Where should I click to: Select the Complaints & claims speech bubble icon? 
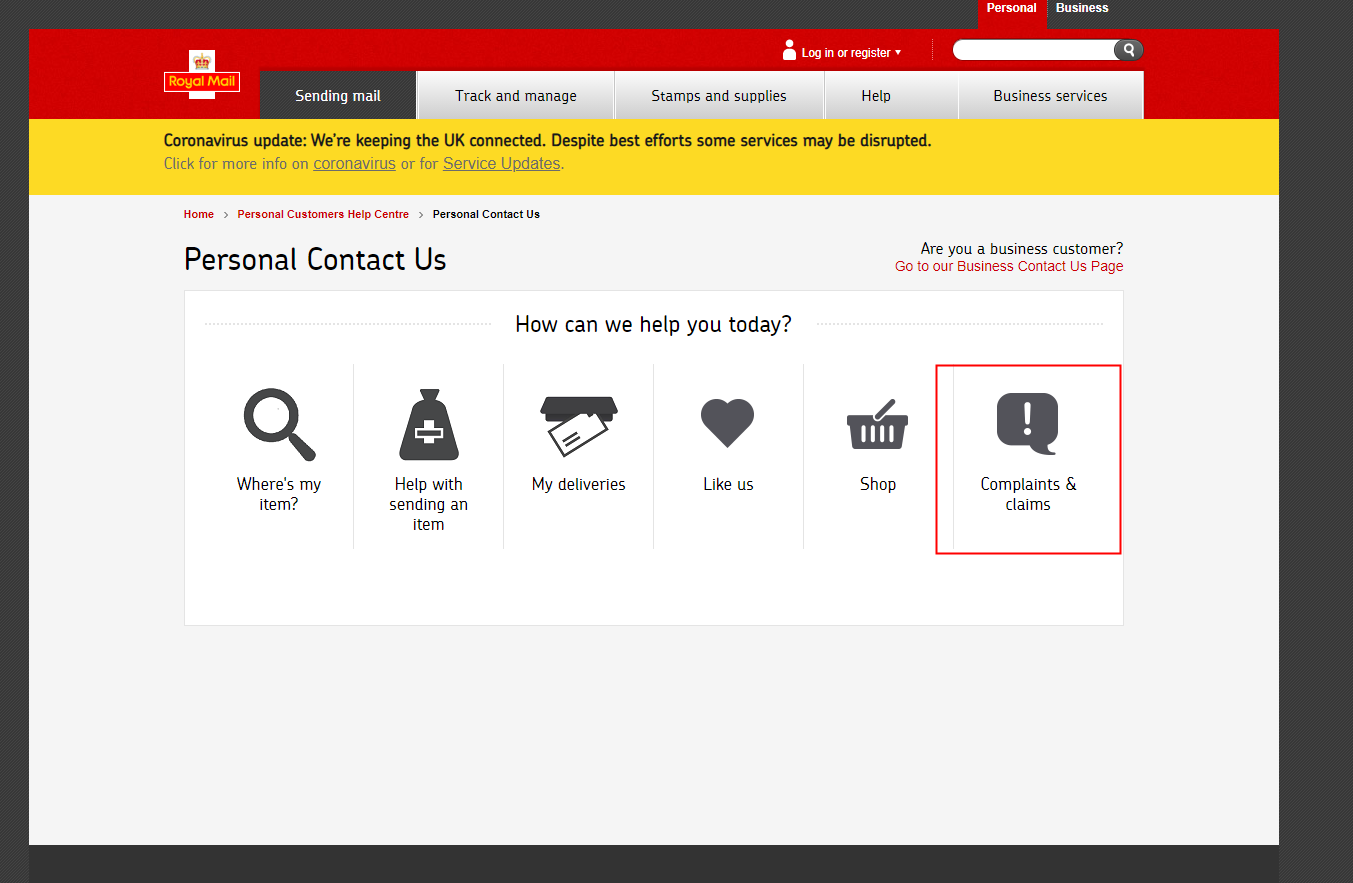point(1027,423)
